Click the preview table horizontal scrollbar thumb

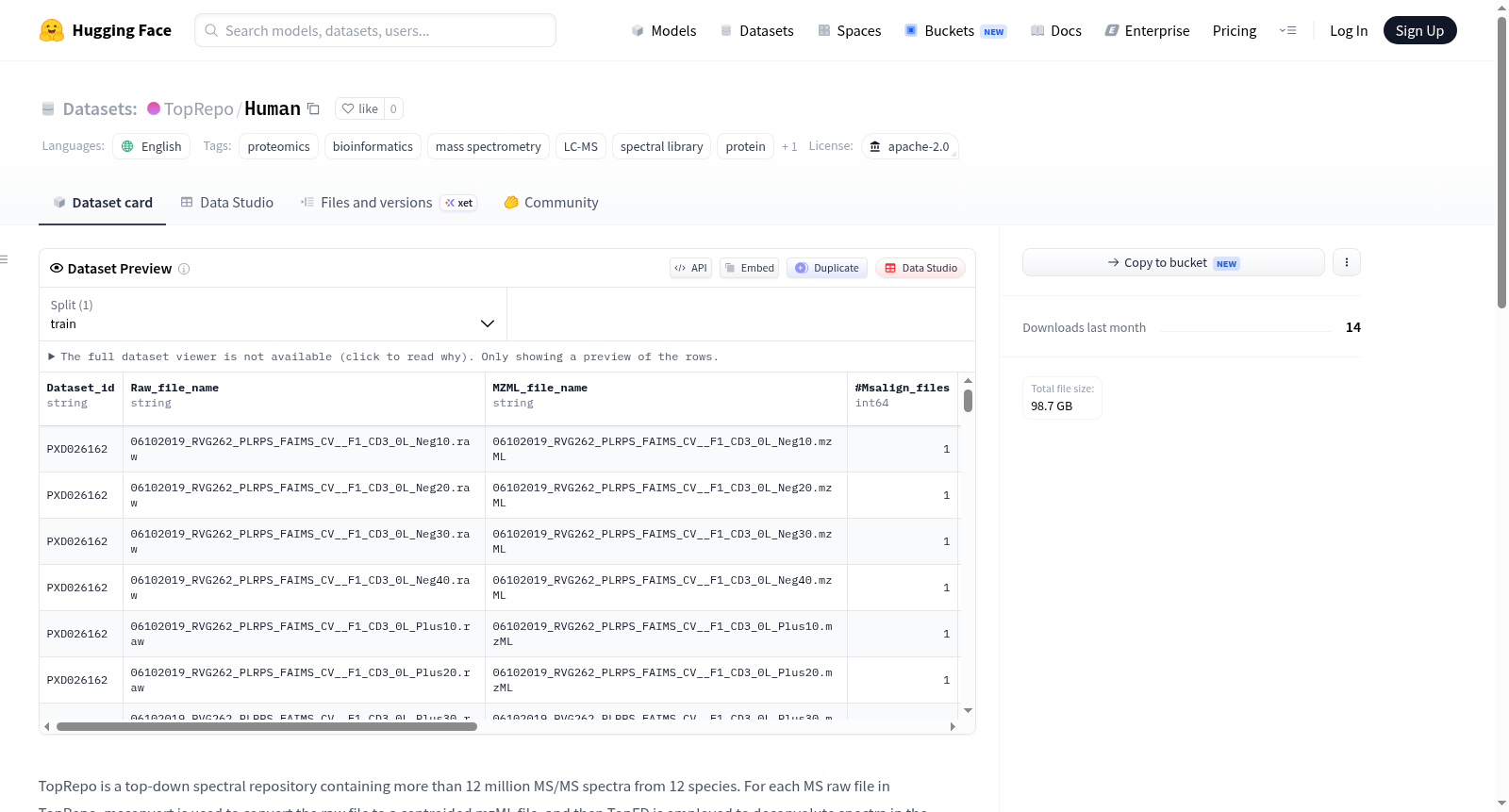coord(267,726)
